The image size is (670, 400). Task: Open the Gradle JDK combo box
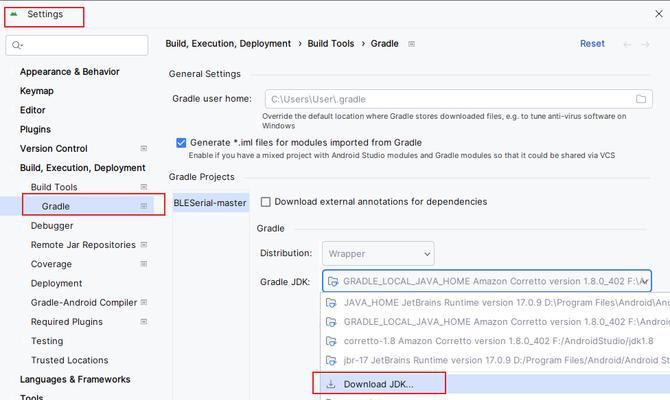point(487,281)
